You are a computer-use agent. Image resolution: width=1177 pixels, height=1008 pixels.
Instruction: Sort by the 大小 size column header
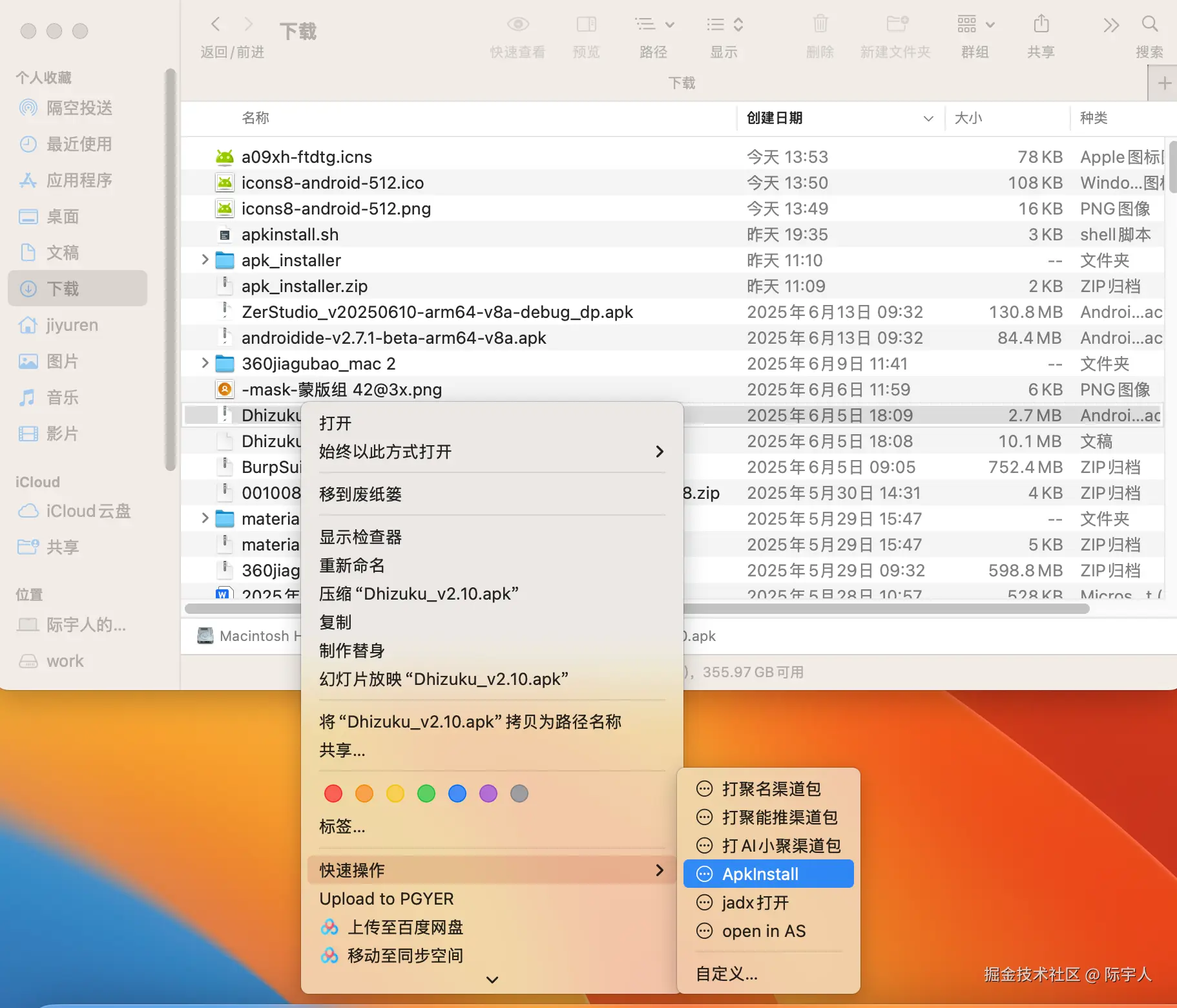click(968, 118)
